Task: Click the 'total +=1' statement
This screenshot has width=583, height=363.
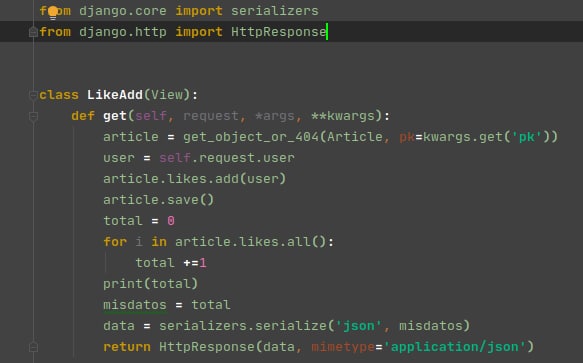Action: (x=171, y=263)
